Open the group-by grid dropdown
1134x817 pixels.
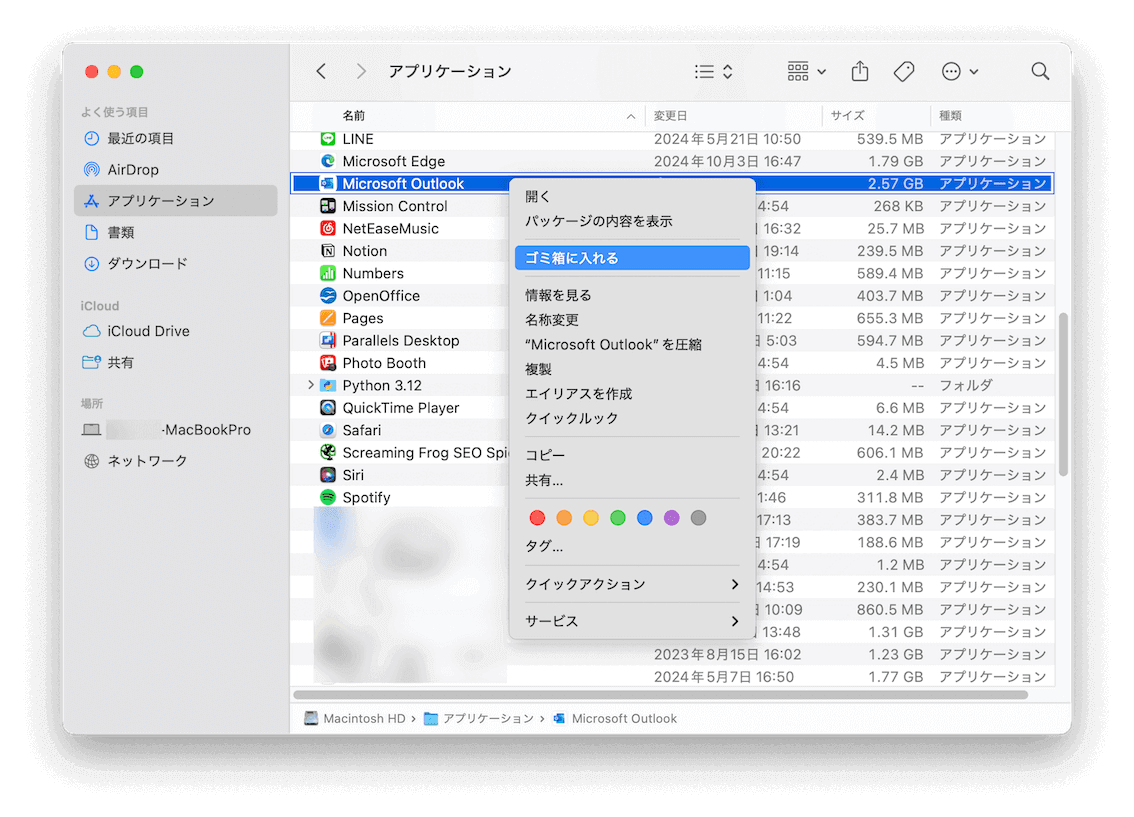806,71
